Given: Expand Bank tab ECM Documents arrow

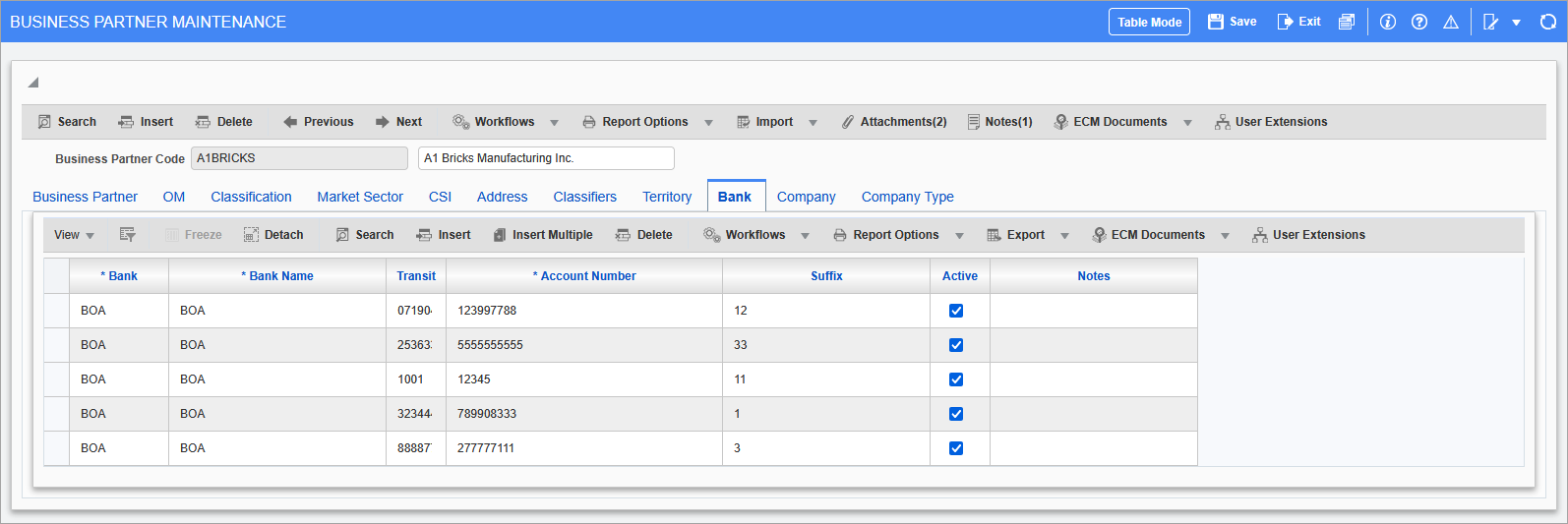Looking at the screenshot, I should point(1225,236).
